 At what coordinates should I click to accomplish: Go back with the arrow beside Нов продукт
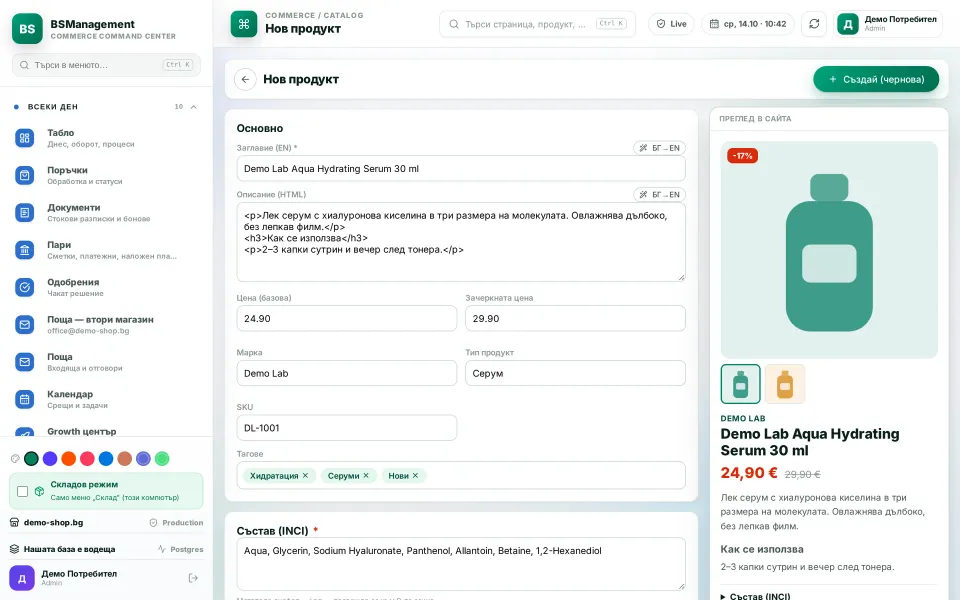click(x=245, y=79)
